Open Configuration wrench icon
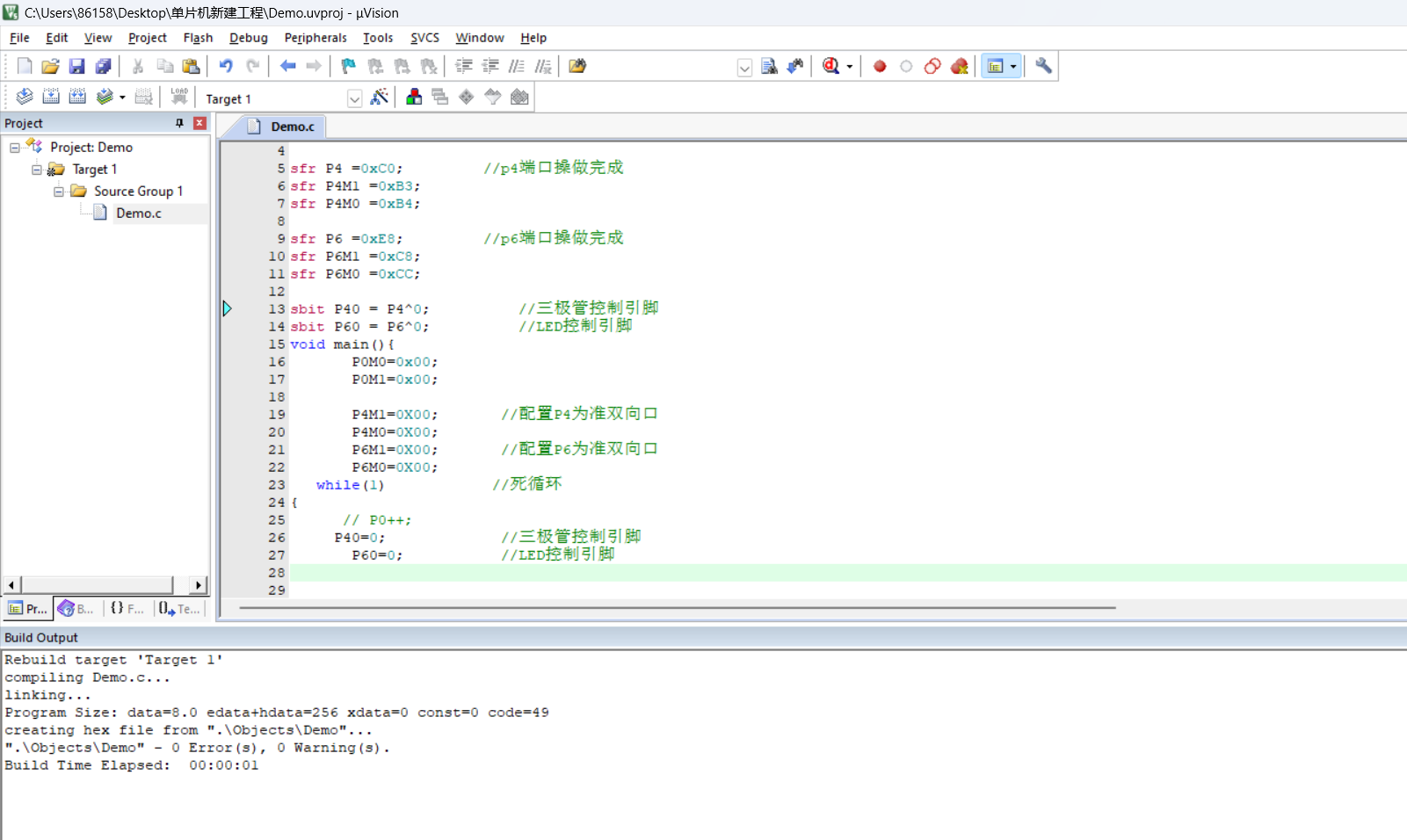This screenshot has width=1407, height=840. (1043, 66)
